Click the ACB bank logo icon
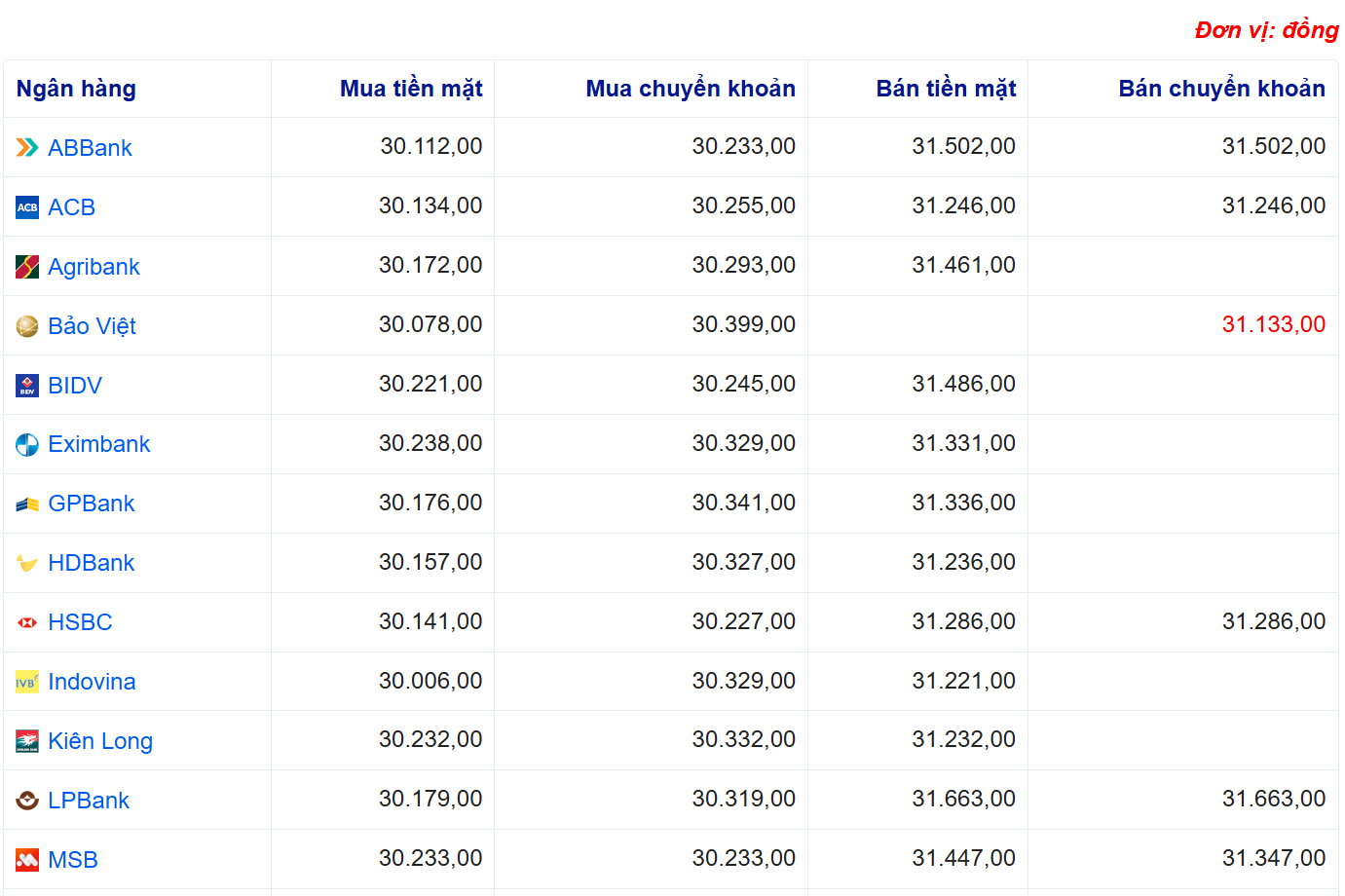Viewport: 1345px width, 896px height. coord(27,207)
